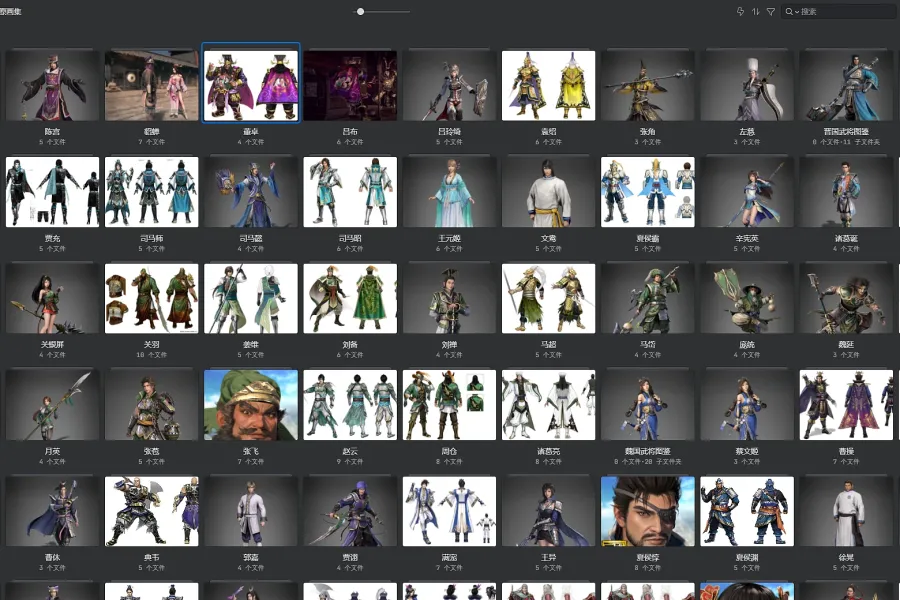Select the 夏侯渊 folder thumbnail
This screenshot has height=600, width=900.
[x=747, y=511]
